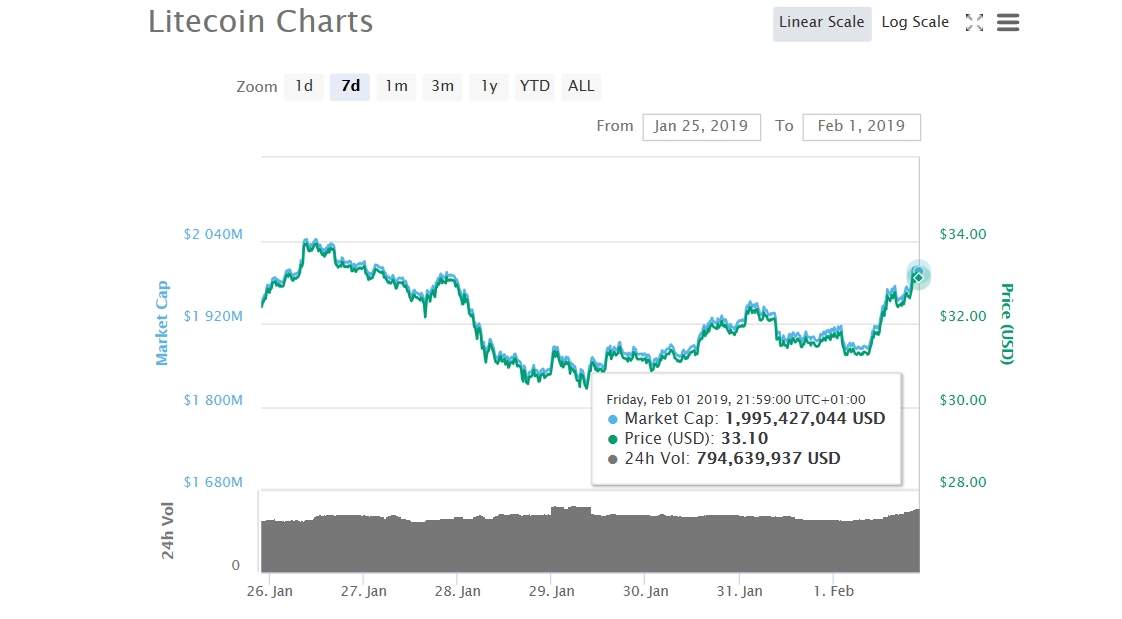Switch to Linear Scale
The height and width of the screenshot is (619, 1122).
pyautogui.click(x=821, y=23)
